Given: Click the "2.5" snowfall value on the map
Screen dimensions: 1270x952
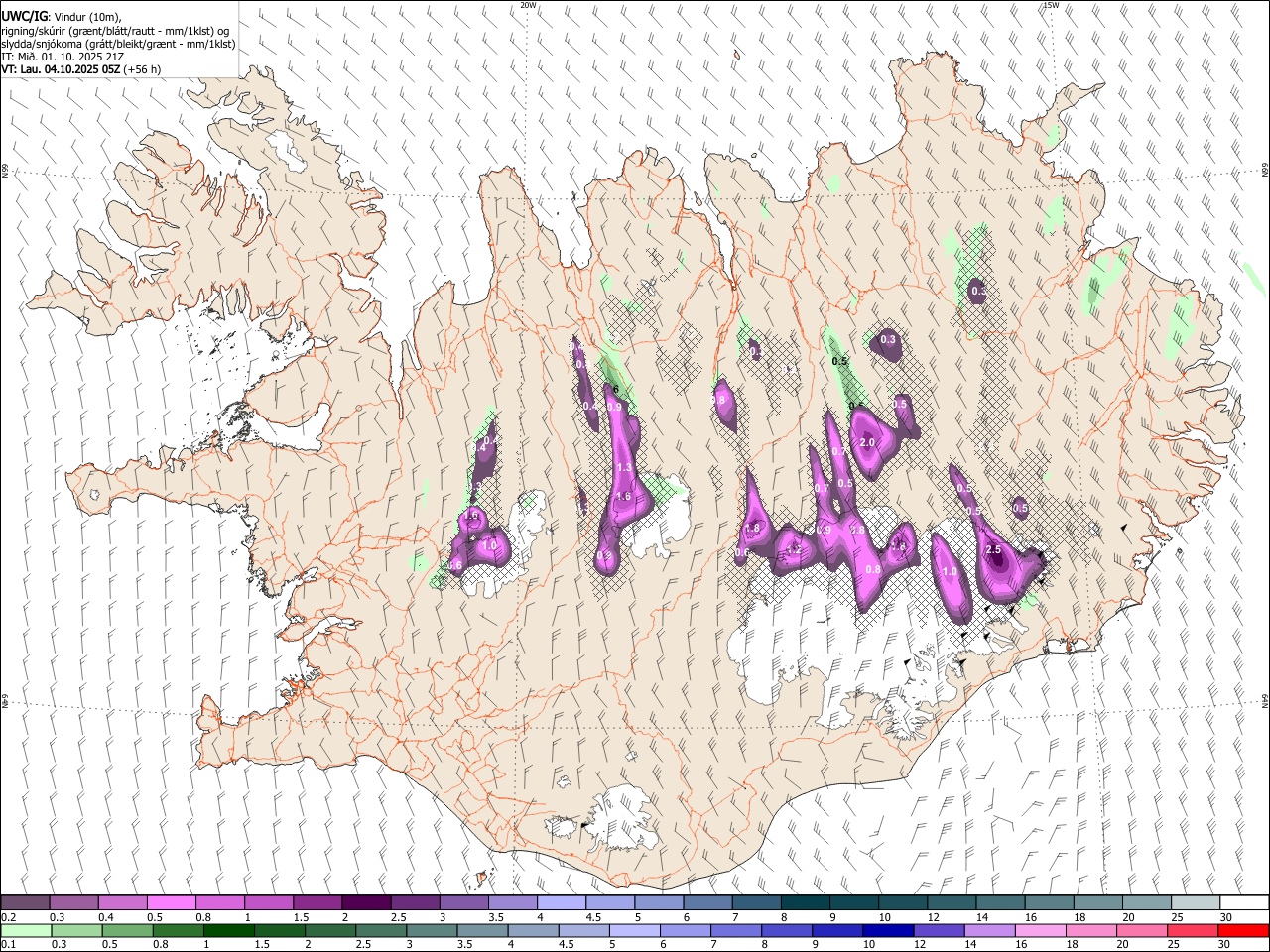Looking at the screenshot, I should click(x=993, y=549).
